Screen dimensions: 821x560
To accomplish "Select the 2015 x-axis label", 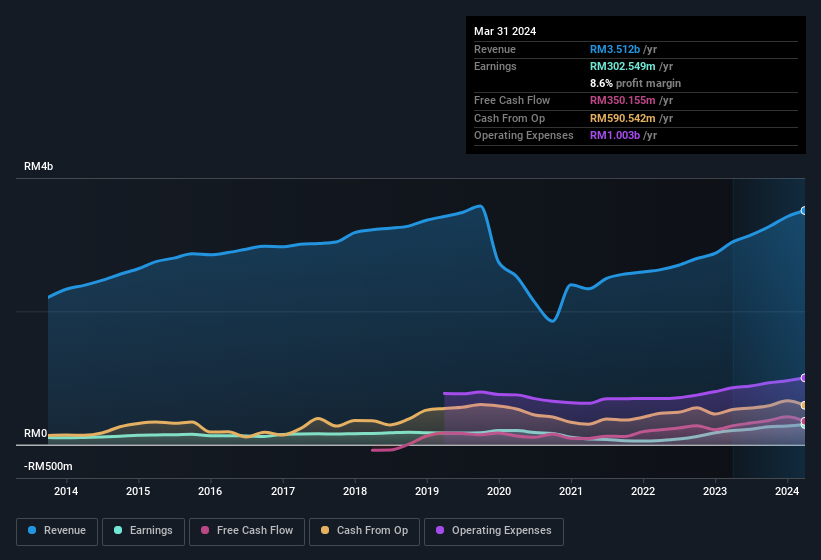I will [x=138, y=491].
